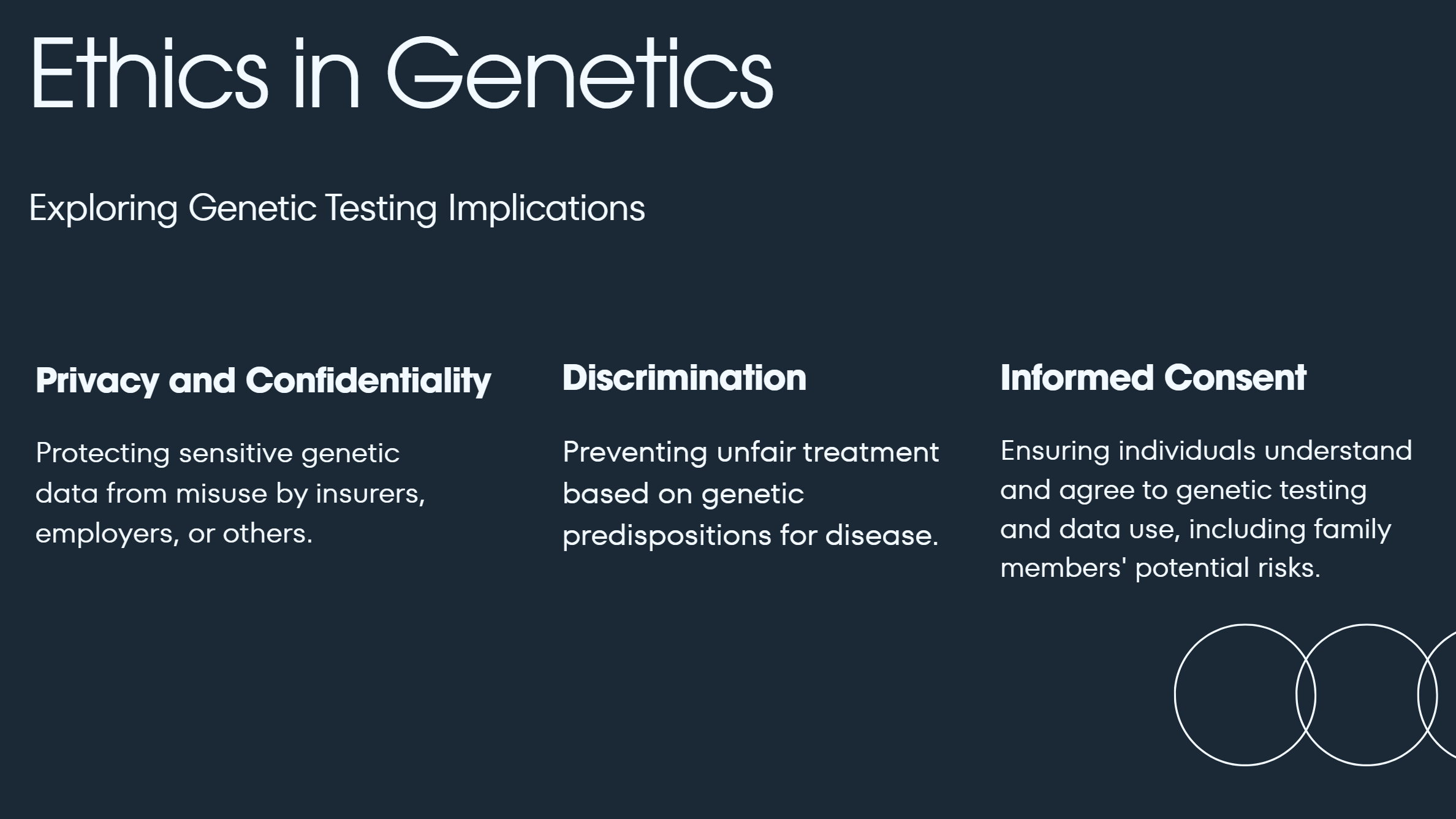Click the word "Implications" in the subtitle

click(546, 208)
